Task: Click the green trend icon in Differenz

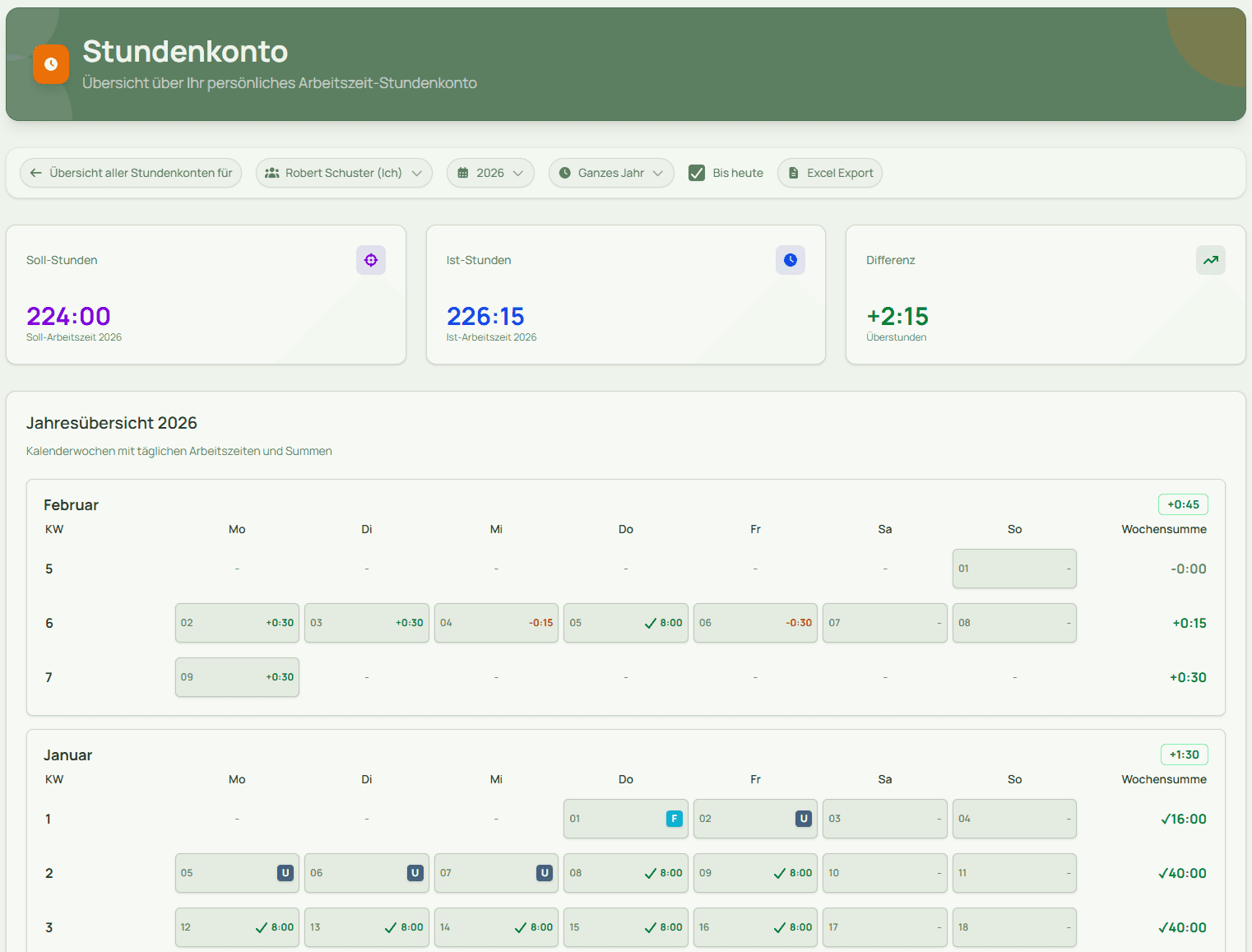Action: tap(1210, 260)
